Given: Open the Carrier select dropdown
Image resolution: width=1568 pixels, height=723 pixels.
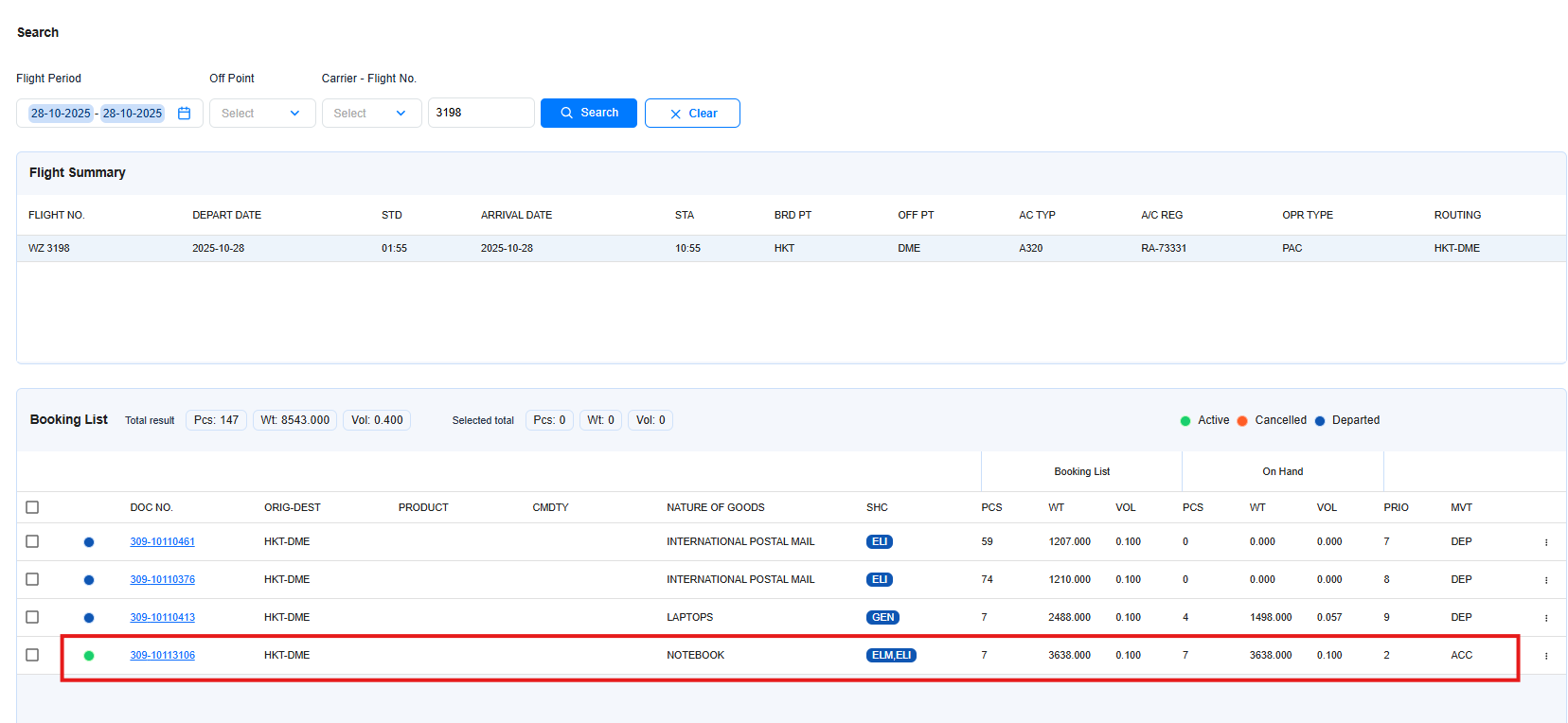Looking at the screenshot, I should pyautogui.click(x=370, y=114).
